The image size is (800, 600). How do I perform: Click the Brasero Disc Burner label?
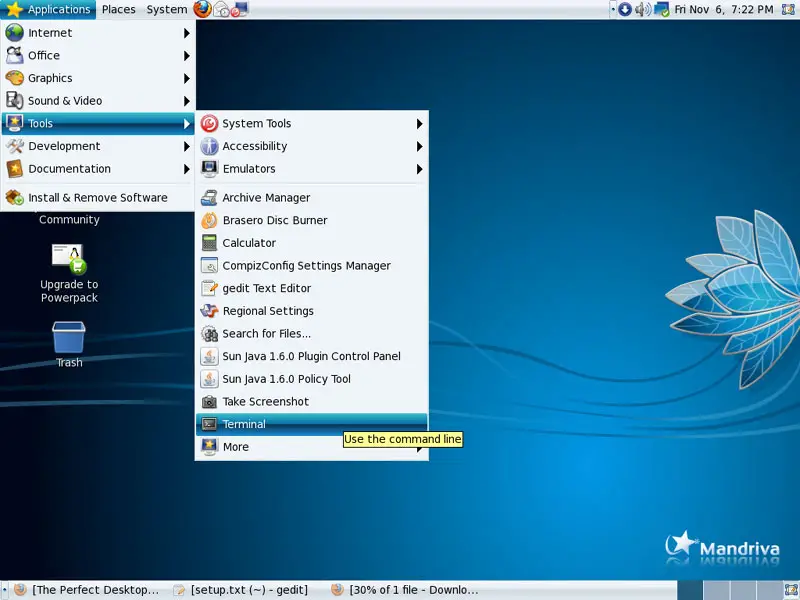(275, 220)
